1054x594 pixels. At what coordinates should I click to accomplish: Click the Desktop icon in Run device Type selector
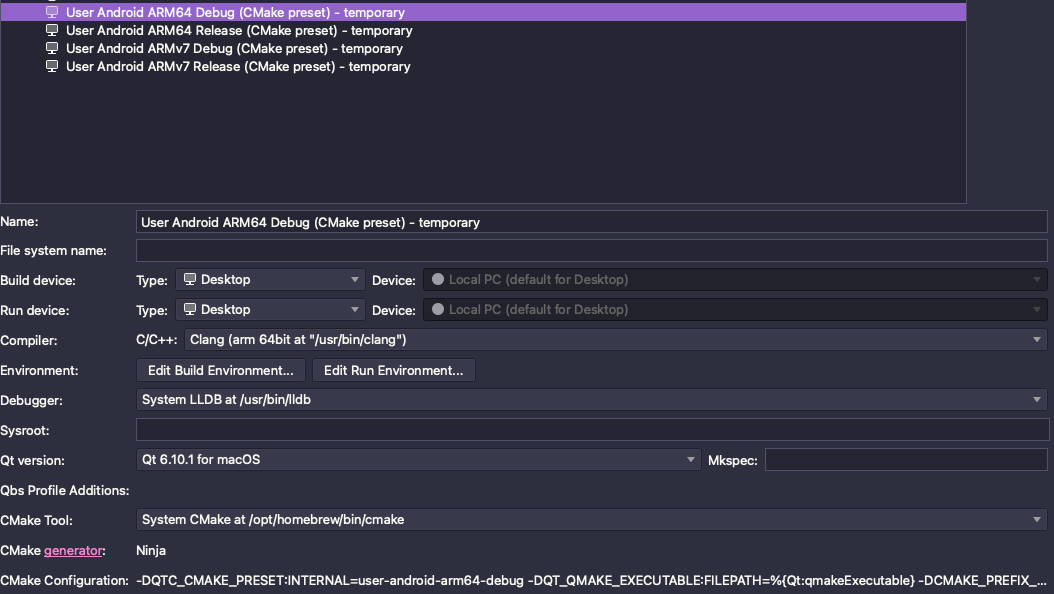pos(189,309)
